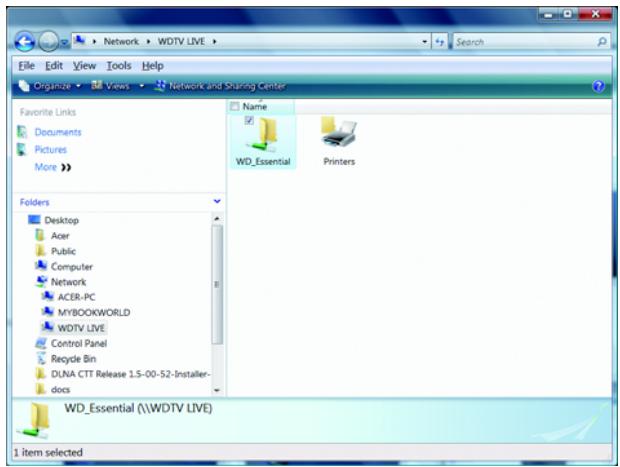Screen dimensions: 620x467
Task: Click Network in the address bar path
Action: click(121, 41)
